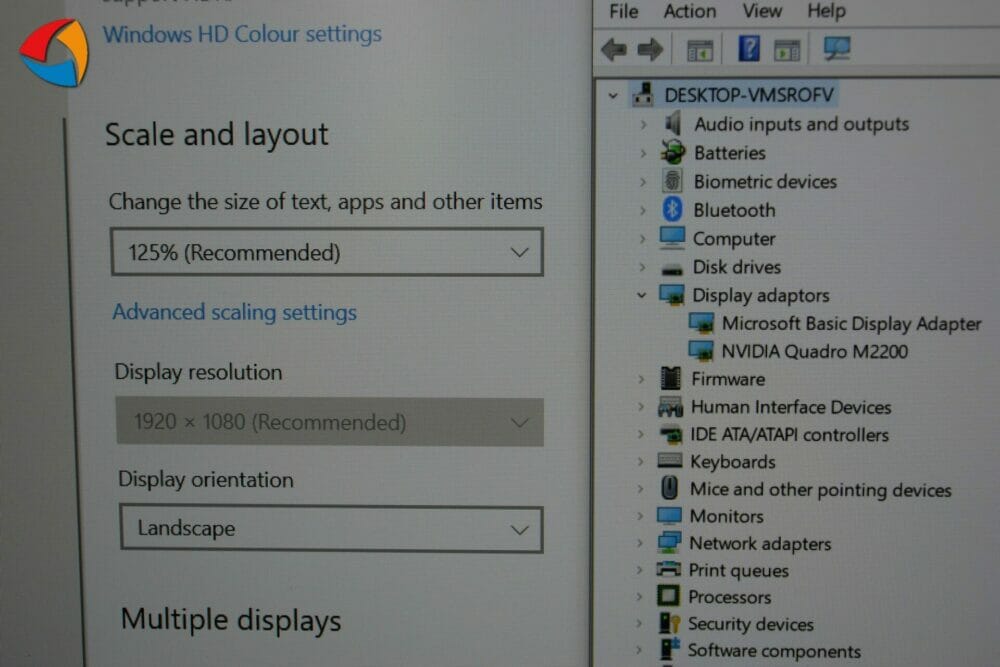The height and width of the screenshot is (667, 1000).
Task: Open the Display resolution 1920 × 1080 dropdown
Action: point(330,421)
